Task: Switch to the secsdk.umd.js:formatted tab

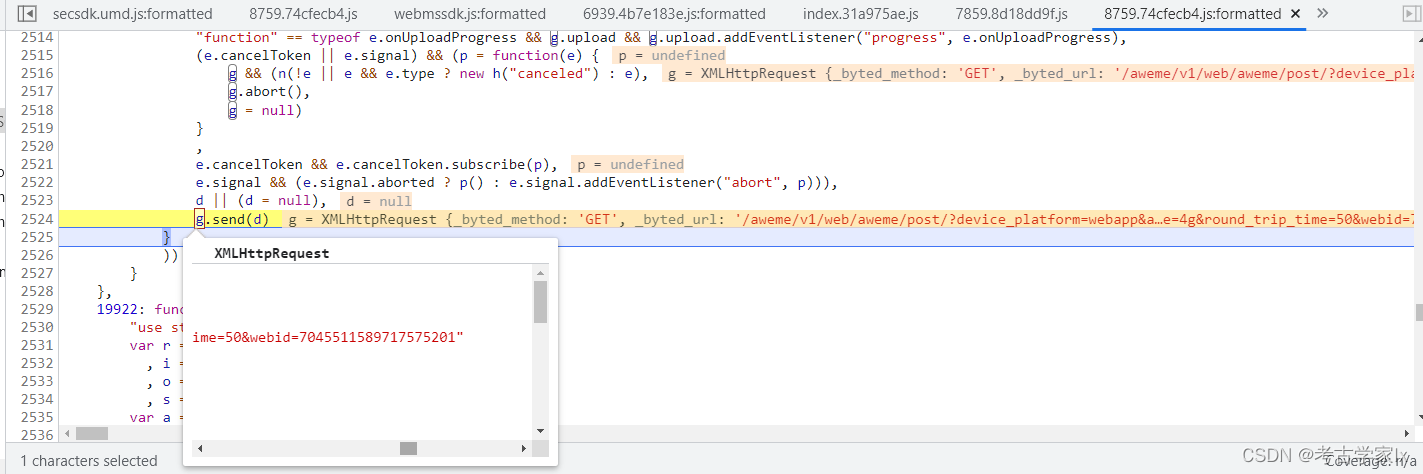Action: coord(132,14)
